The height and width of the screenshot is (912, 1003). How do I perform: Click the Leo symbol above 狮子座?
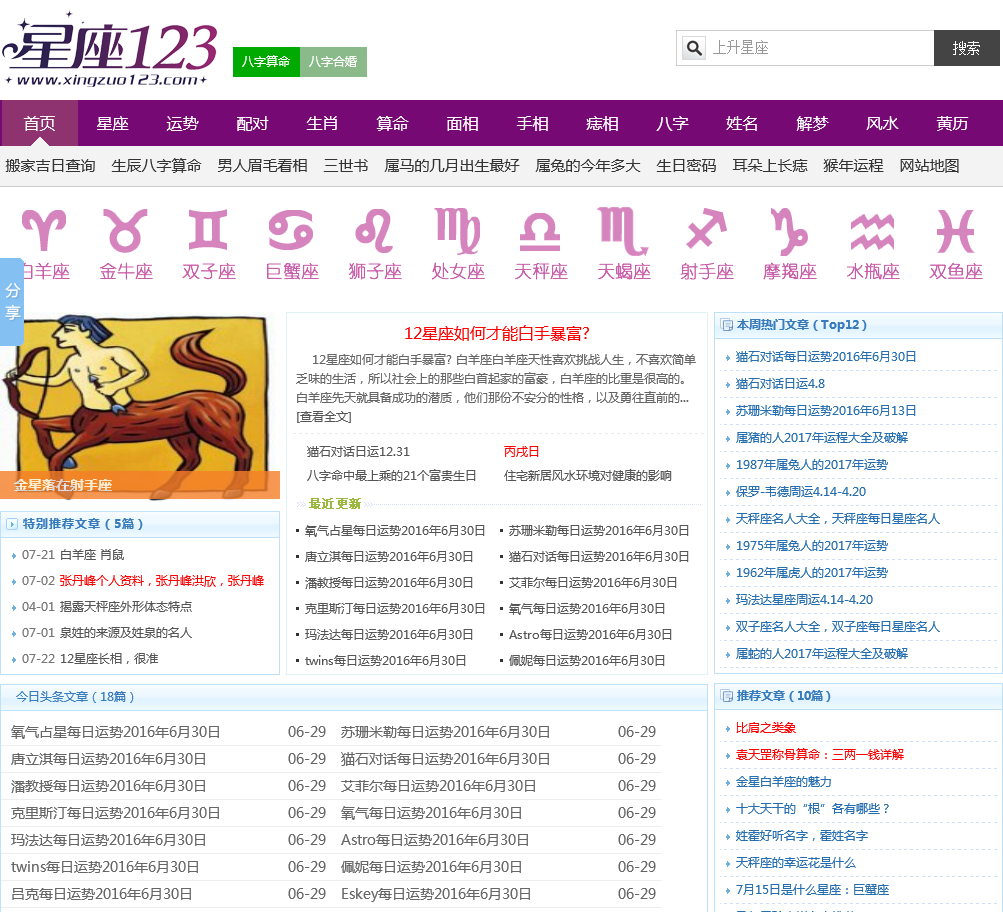pos(374,230)
